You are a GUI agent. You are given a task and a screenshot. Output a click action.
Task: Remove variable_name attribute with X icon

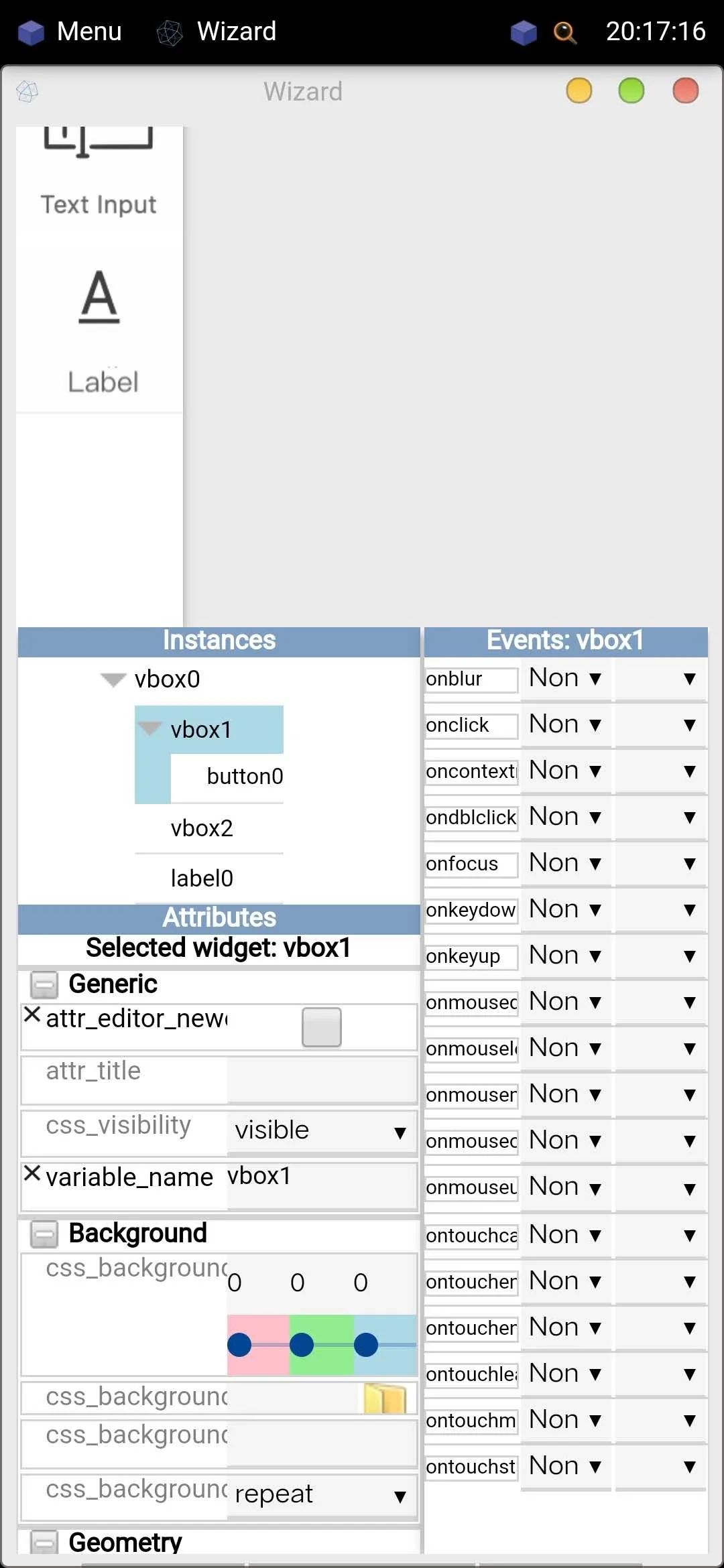point(32,1173)
